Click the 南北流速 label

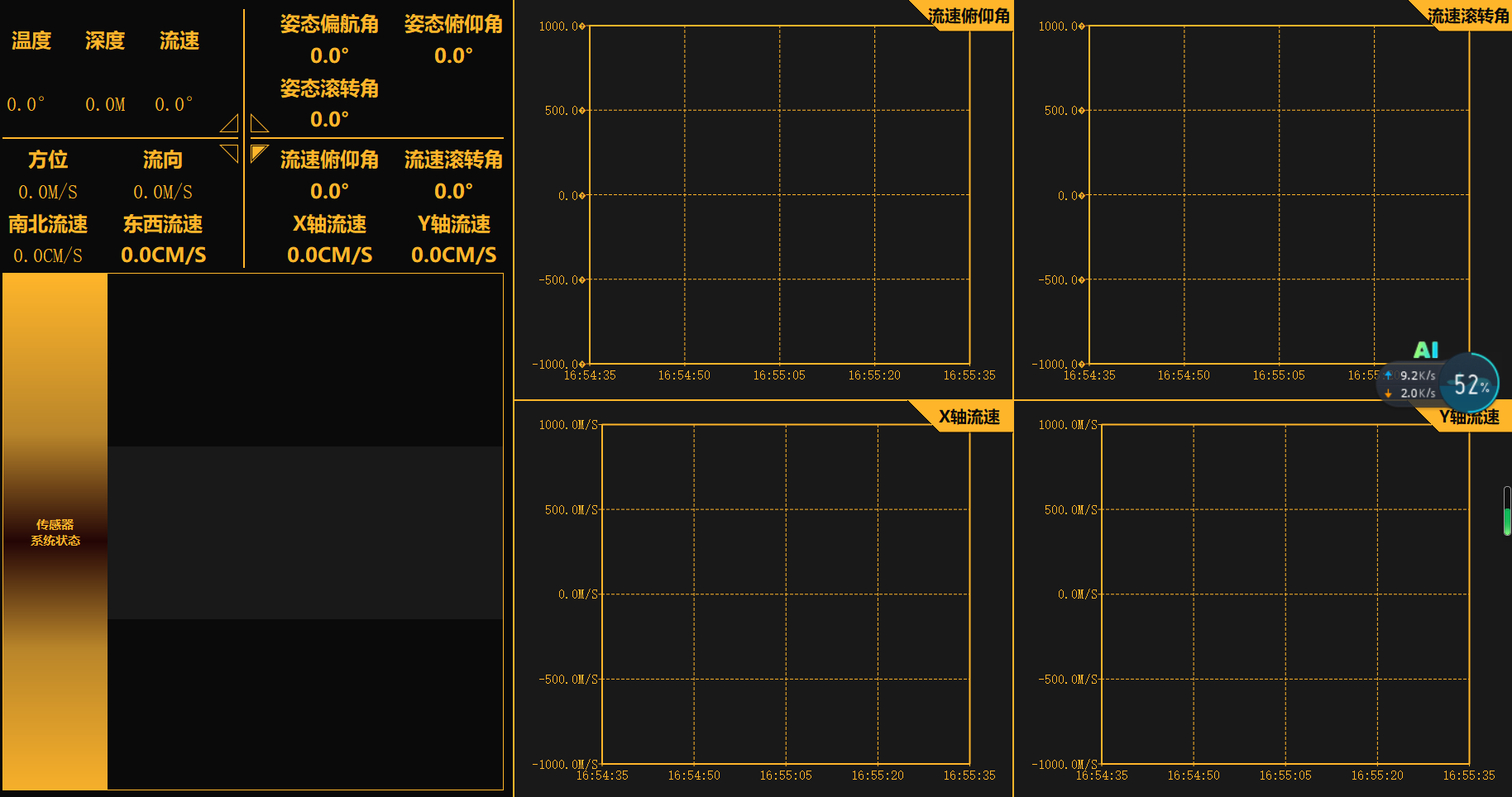click(48, 224)
